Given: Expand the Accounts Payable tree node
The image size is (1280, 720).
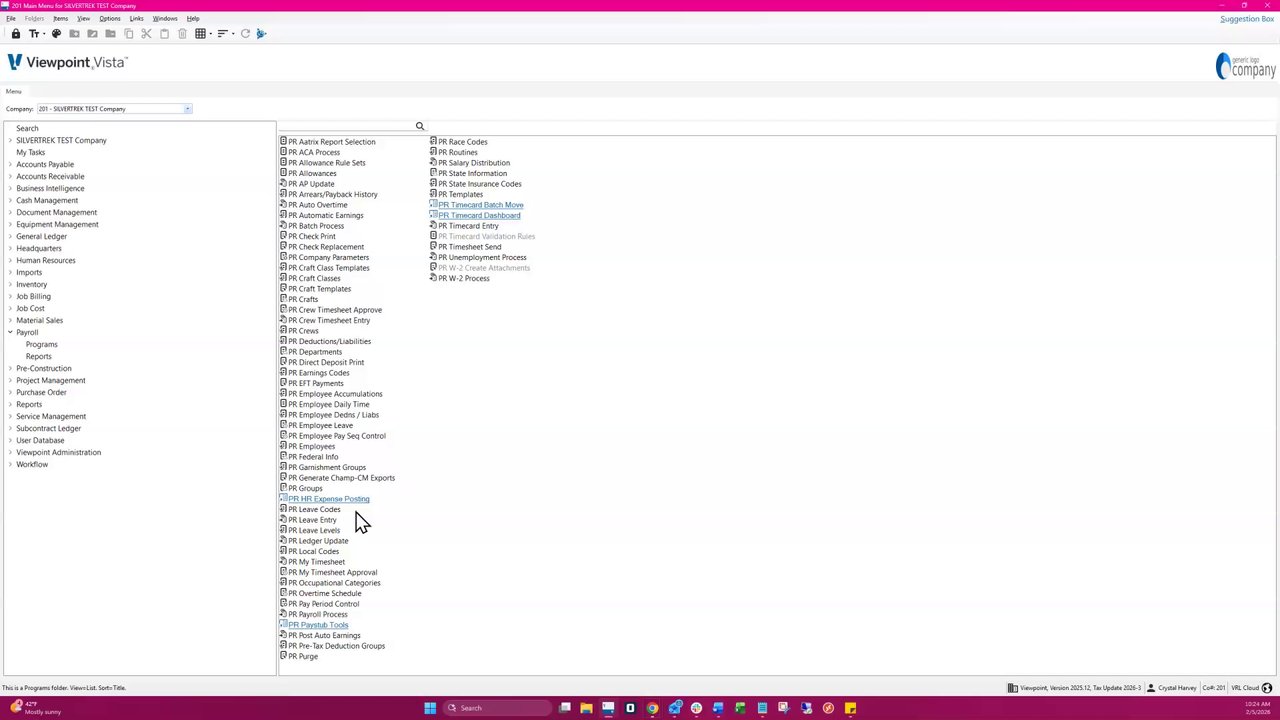Looking at the screenshot, I should [10, 164].
